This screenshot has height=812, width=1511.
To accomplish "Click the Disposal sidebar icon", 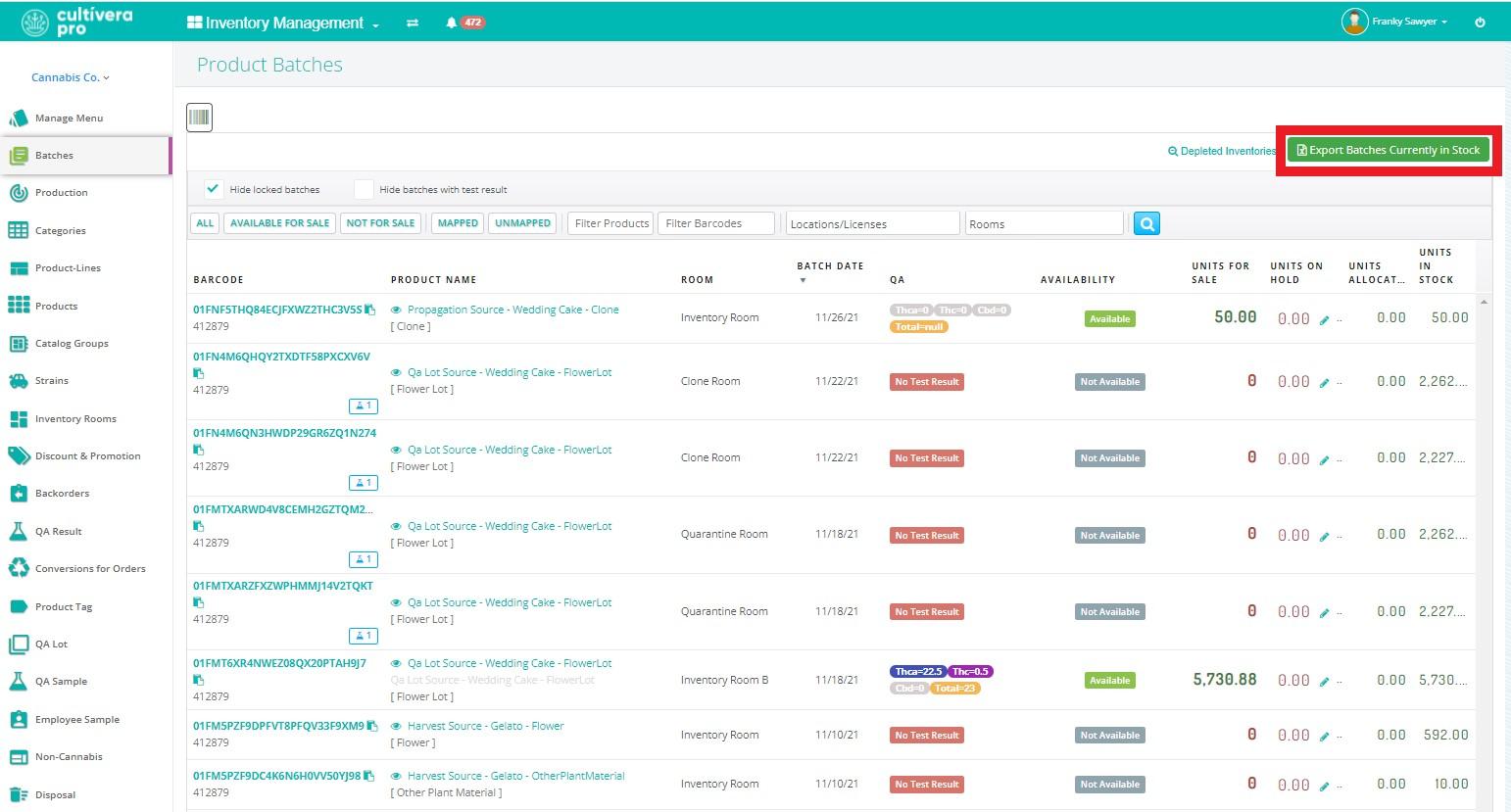I will (18, 794).
